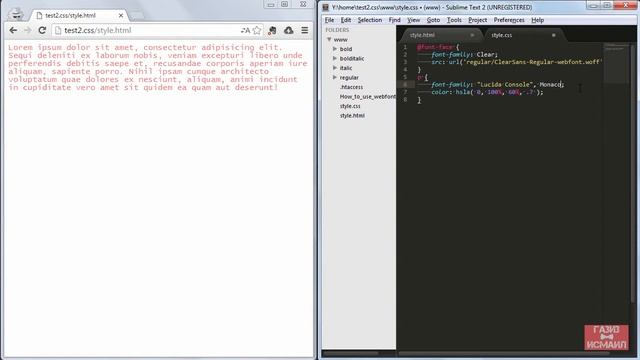Open the Evernote elephant extension
This screenshot has height=360, width=640.
coord(272,30)
